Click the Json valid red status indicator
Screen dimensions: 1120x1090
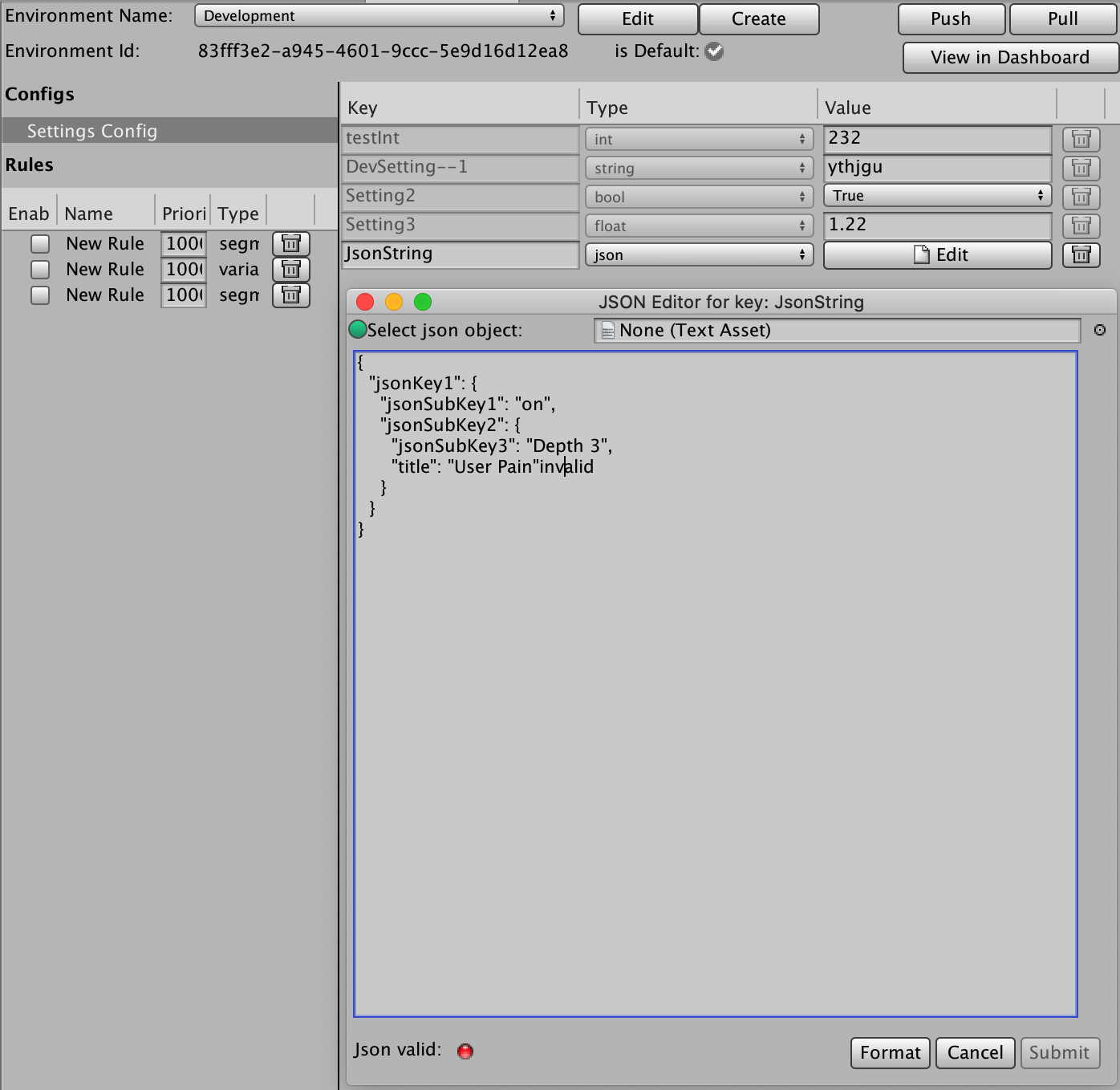tap(465, 1051)
